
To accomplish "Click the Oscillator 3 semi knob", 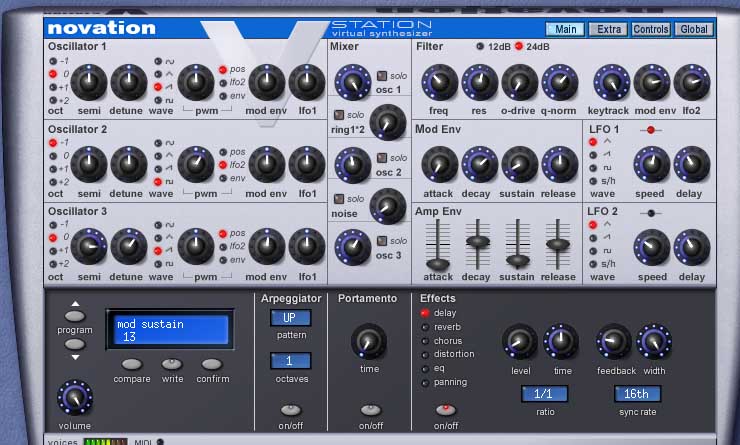I will tap(89, 246).
